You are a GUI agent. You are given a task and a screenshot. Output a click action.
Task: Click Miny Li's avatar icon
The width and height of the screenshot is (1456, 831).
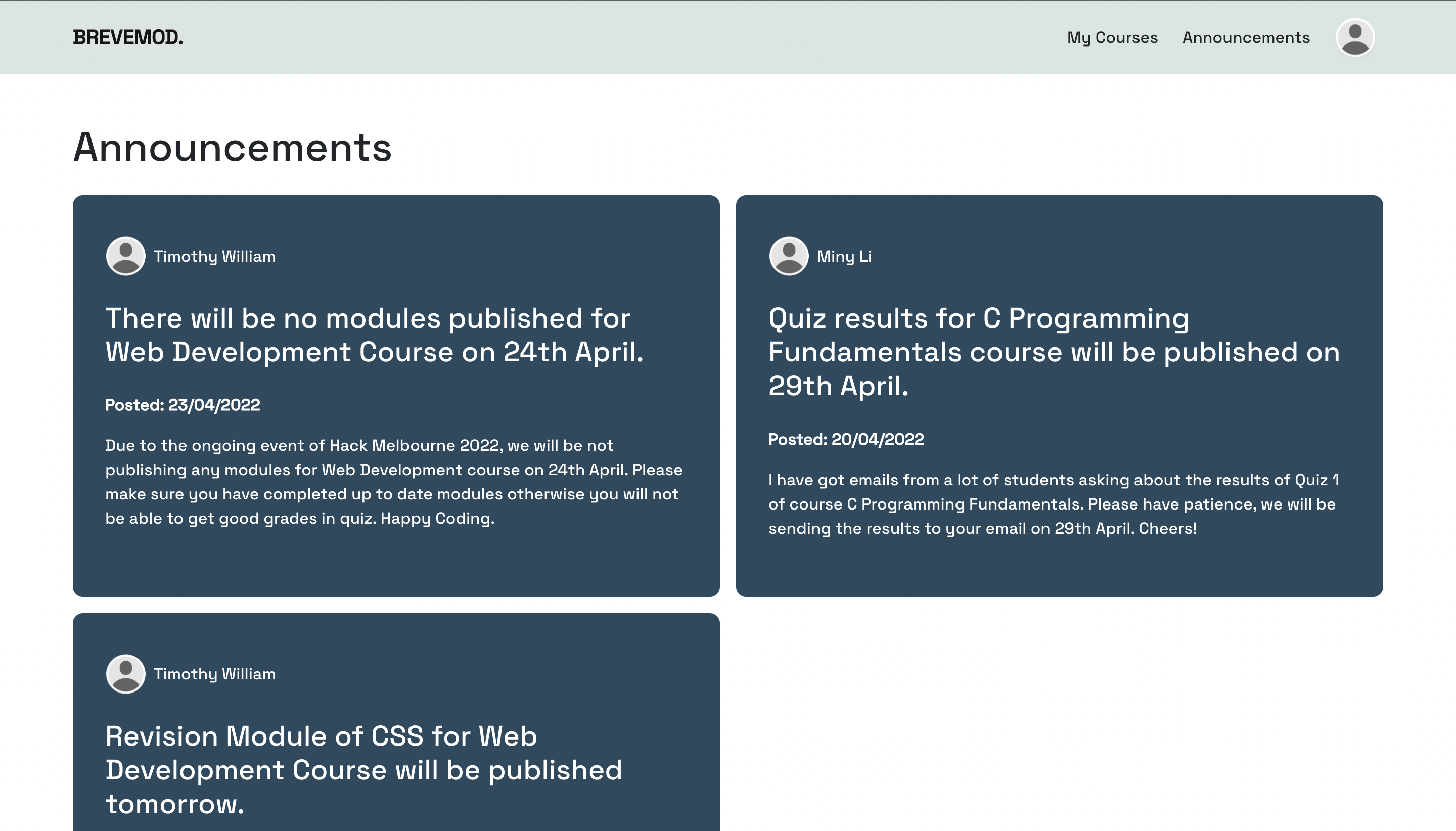788,256
